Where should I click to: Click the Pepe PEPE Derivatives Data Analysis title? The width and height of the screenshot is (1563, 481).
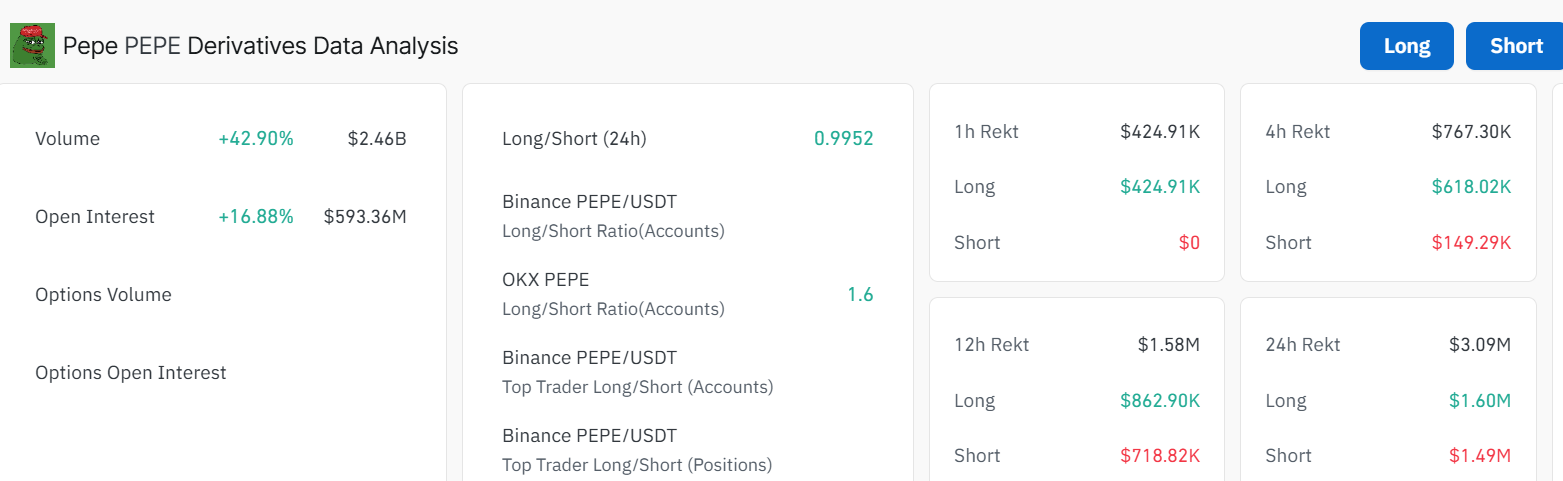tap(261, 46)
